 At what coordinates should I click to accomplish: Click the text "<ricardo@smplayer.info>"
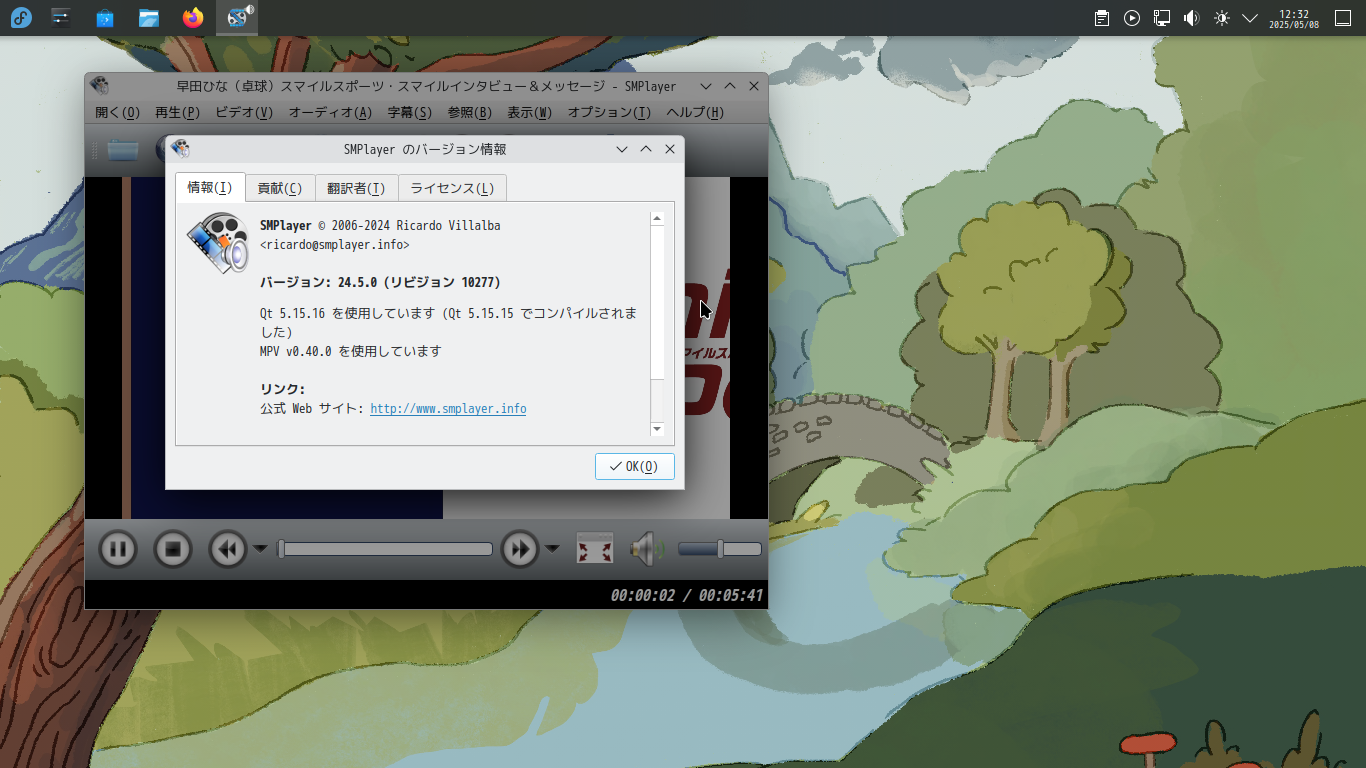pyautogui.click(x=334, y=244)
